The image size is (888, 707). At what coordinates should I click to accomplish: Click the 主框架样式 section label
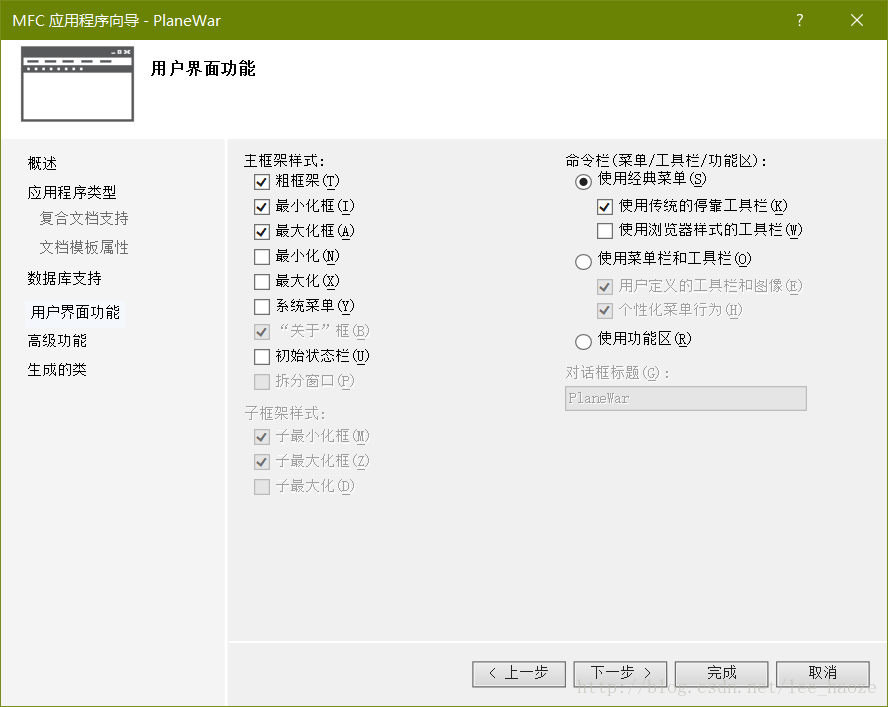284,161
